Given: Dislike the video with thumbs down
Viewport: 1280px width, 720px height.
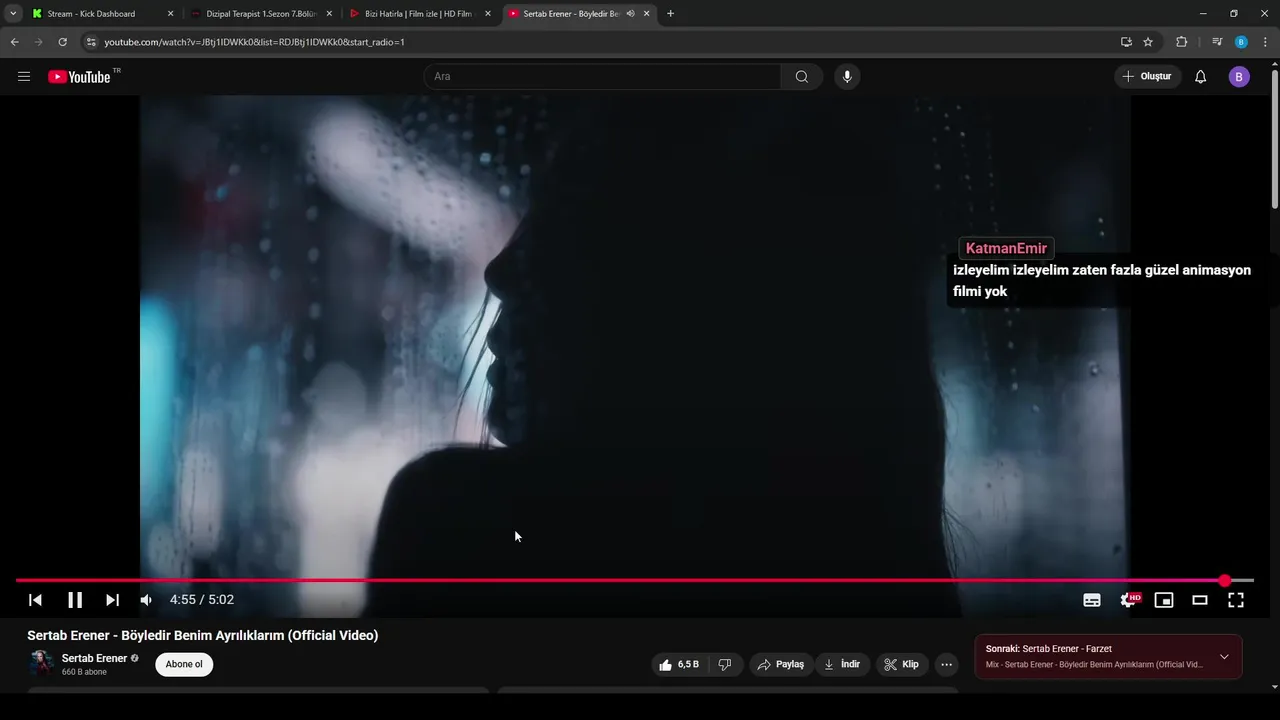Looking at the screenshot, I should coord(726,664).
